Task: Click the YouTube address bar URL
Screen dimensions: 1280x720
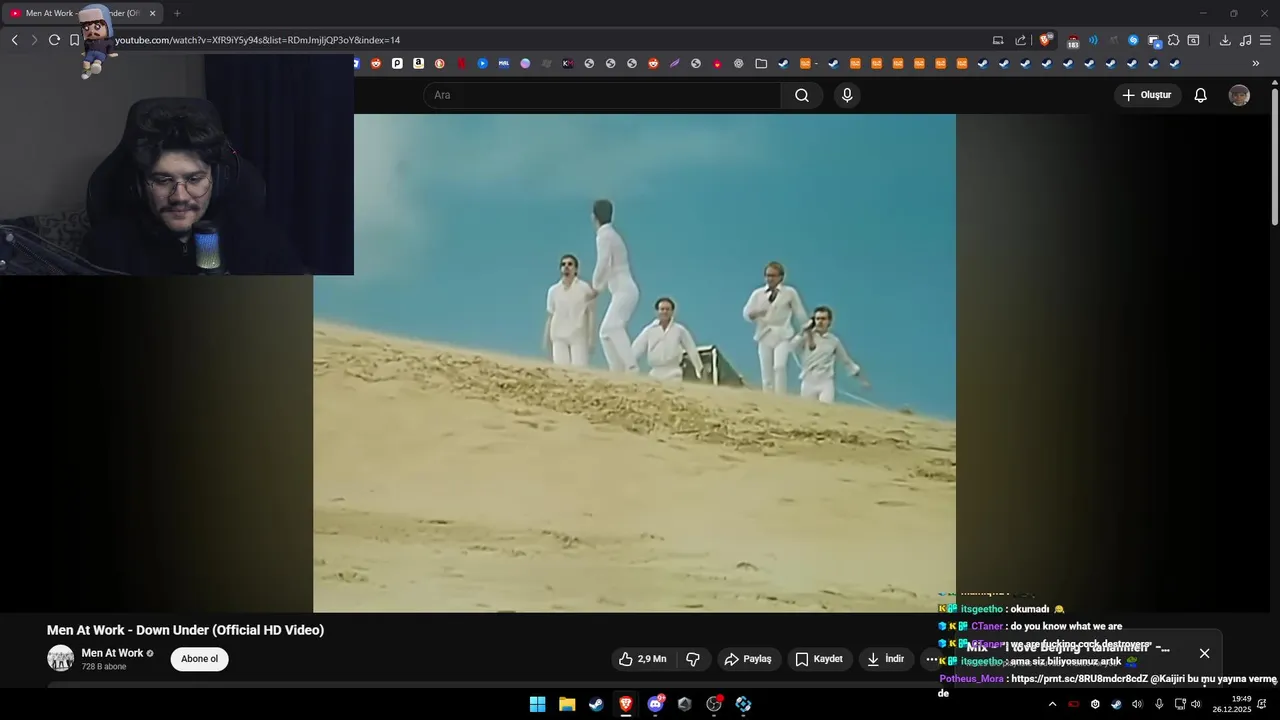Action: point(258,40)
